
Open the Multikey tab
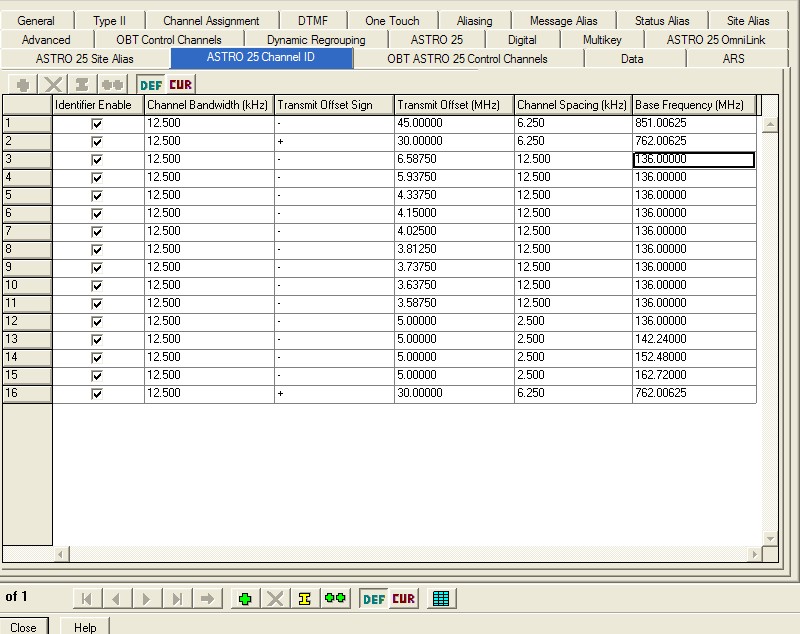coord(602,40)
